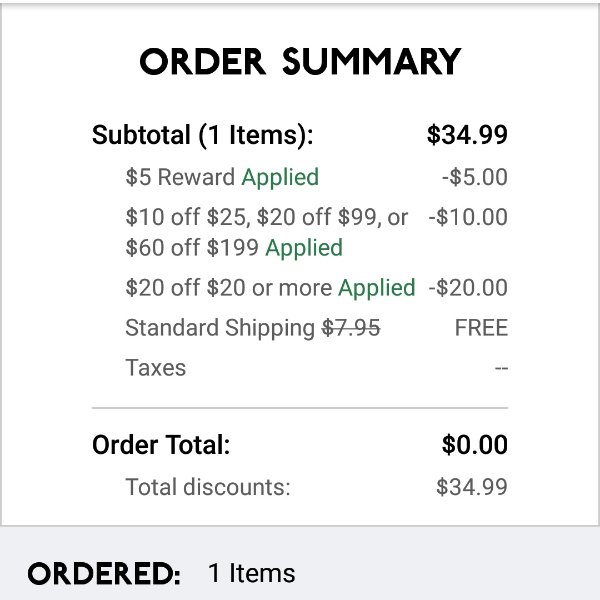Select the Taxes row label
600x600 pixels.
[x=156, y=368]
